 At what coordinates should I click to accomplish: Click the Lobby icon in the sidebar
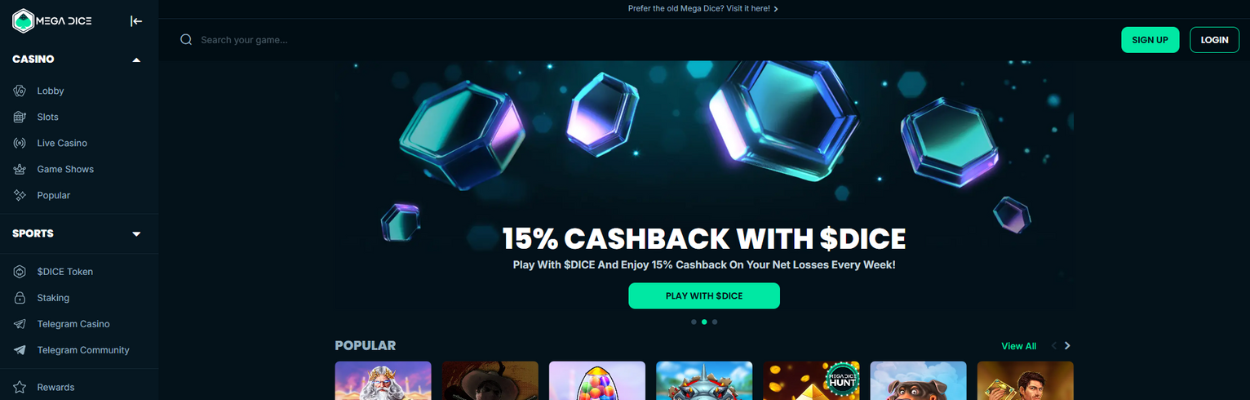point(19,91)
